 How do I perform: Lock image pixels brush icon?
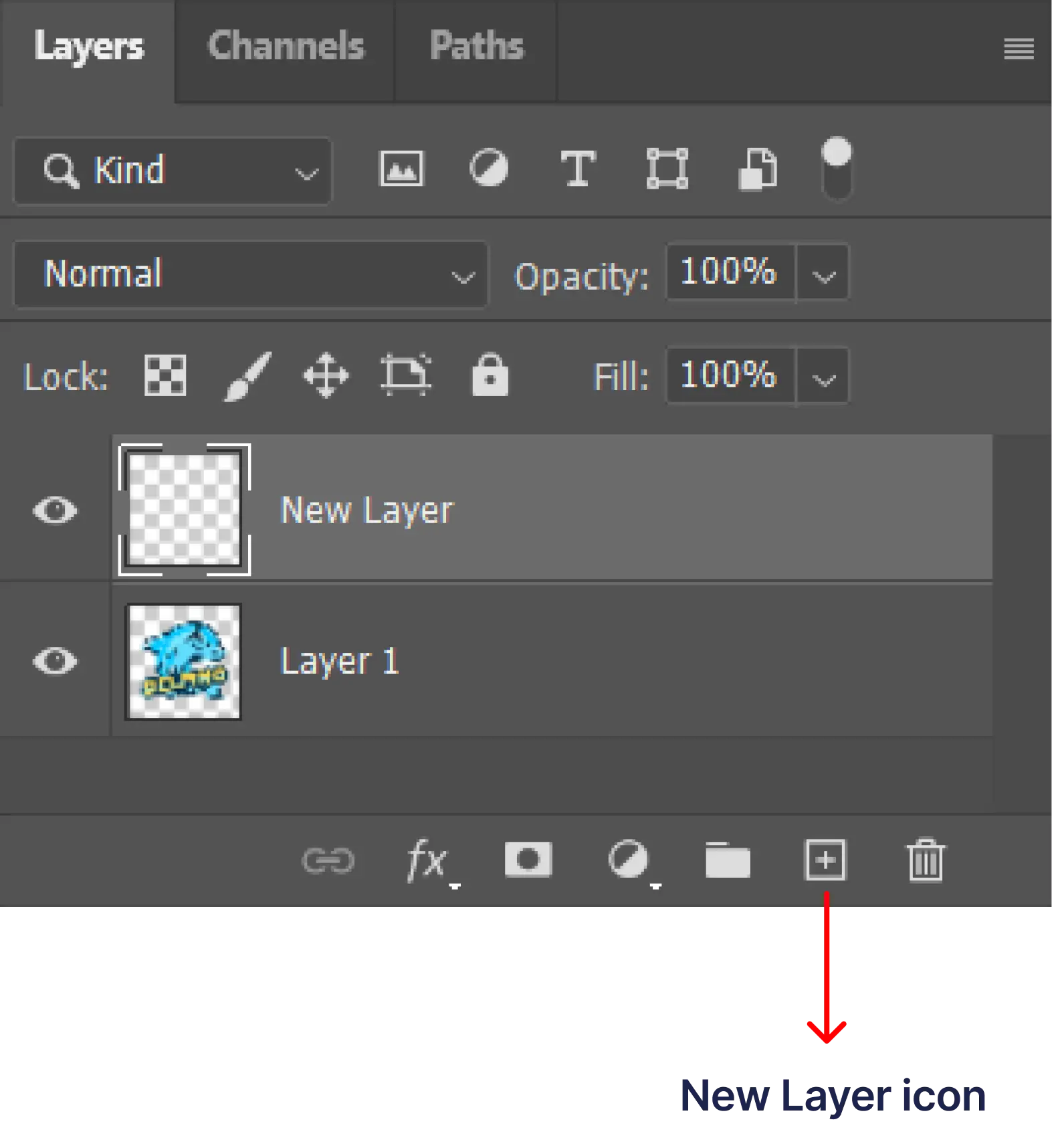point(247,377)
